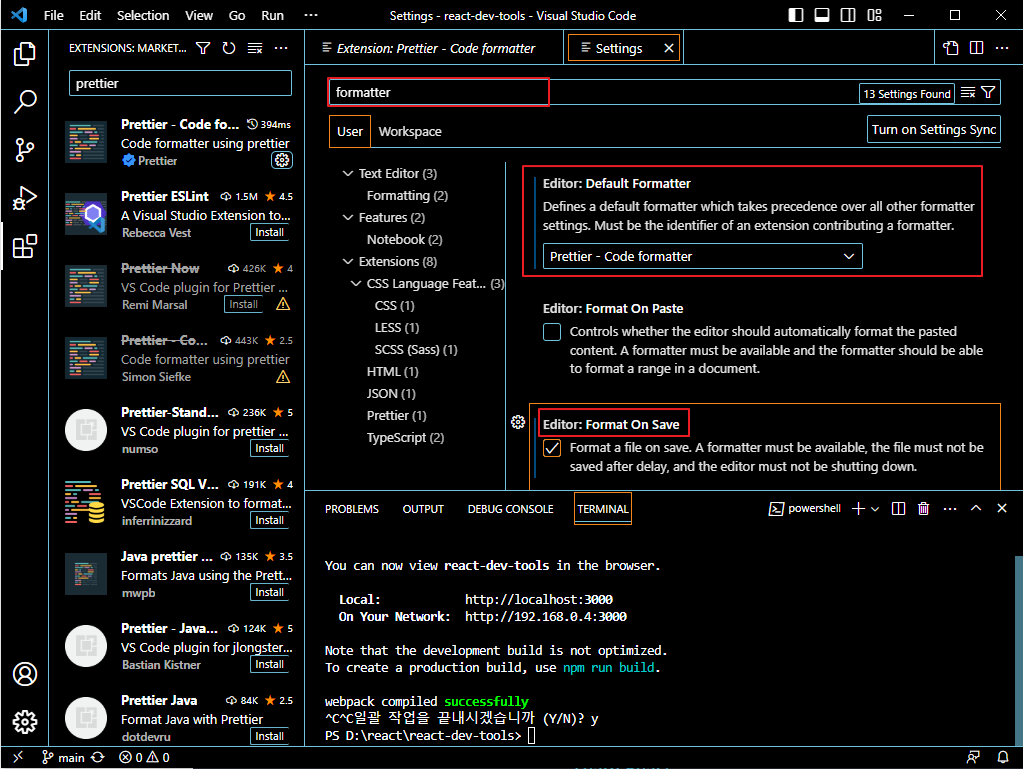Open Extensions panel more actions menu
The width and height of the screenshot is (1023, 769).
coord(281,48)
